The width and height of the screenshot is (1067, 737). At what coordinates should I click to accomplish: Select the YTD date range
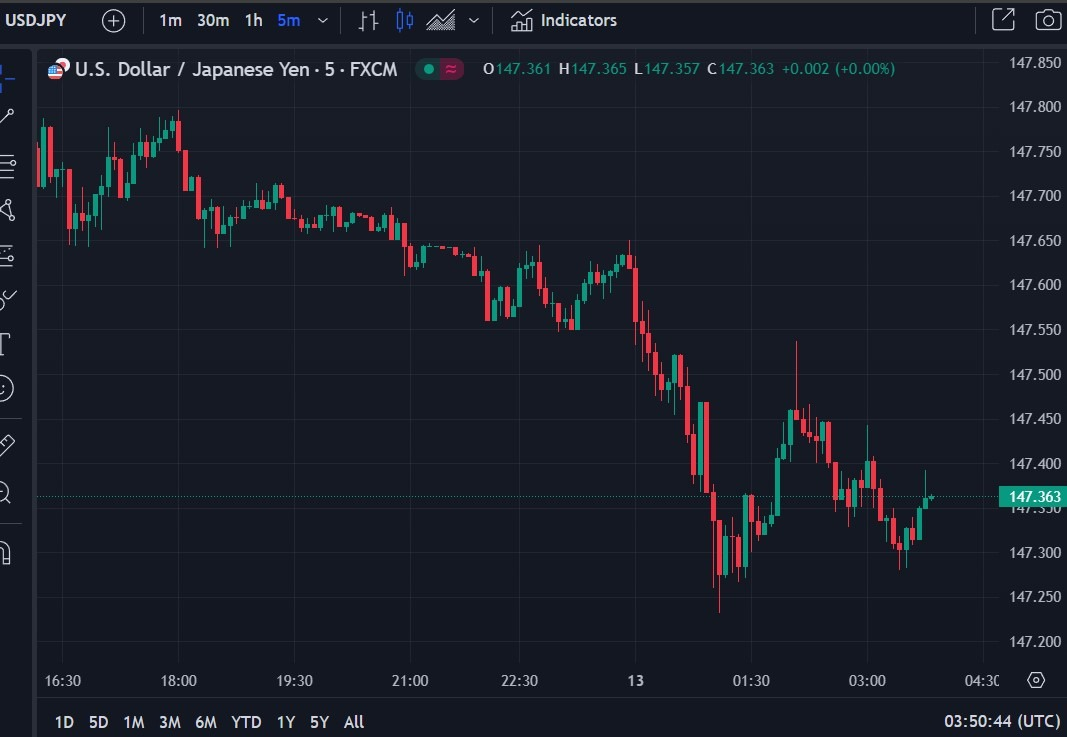(246, 722)
